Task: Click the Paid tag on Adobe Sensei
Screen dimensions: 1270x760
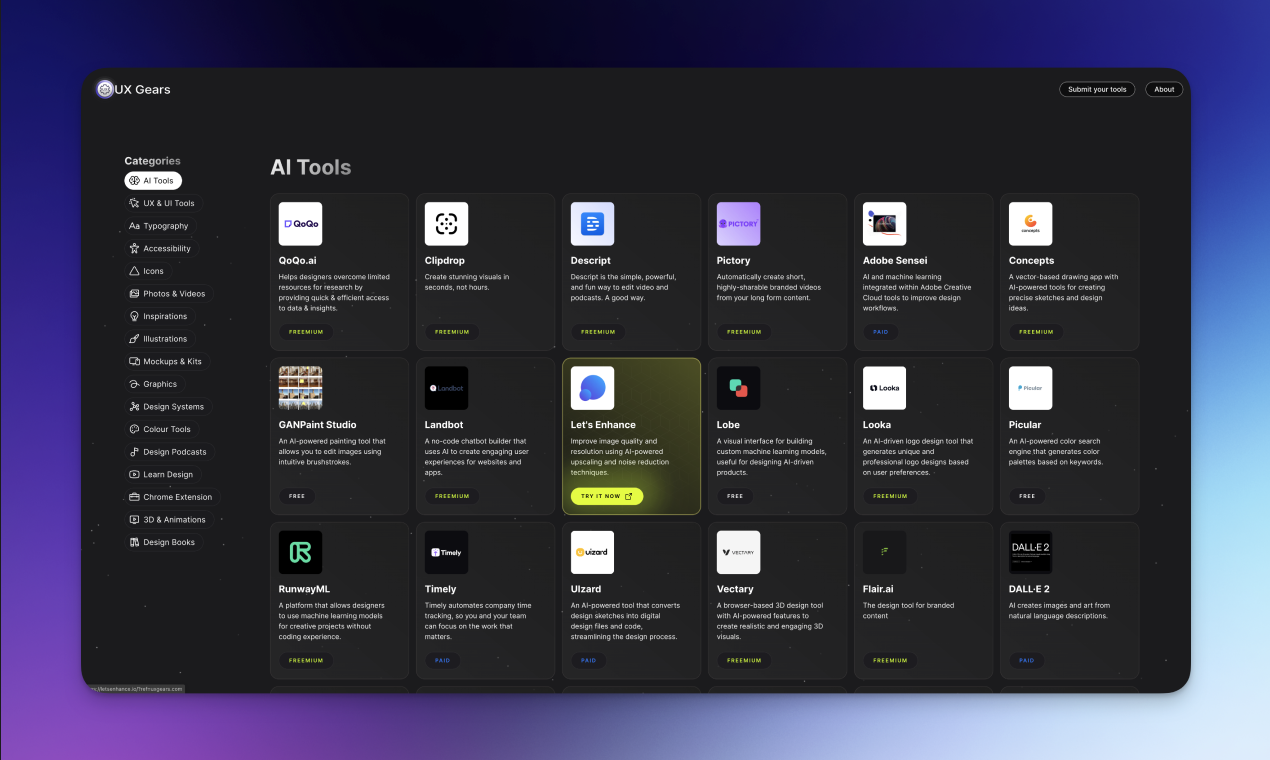Action: (x=880, y=332)
